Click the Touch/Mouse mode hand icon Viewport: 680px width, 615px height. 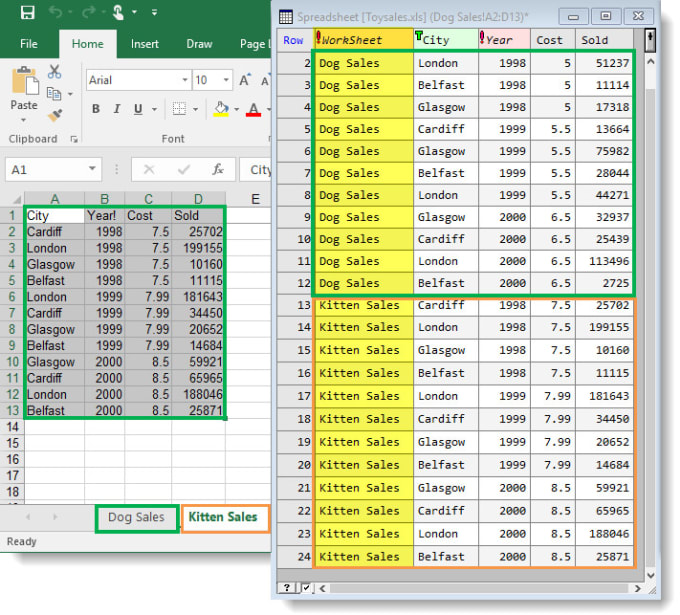click(x=118, y=12)
